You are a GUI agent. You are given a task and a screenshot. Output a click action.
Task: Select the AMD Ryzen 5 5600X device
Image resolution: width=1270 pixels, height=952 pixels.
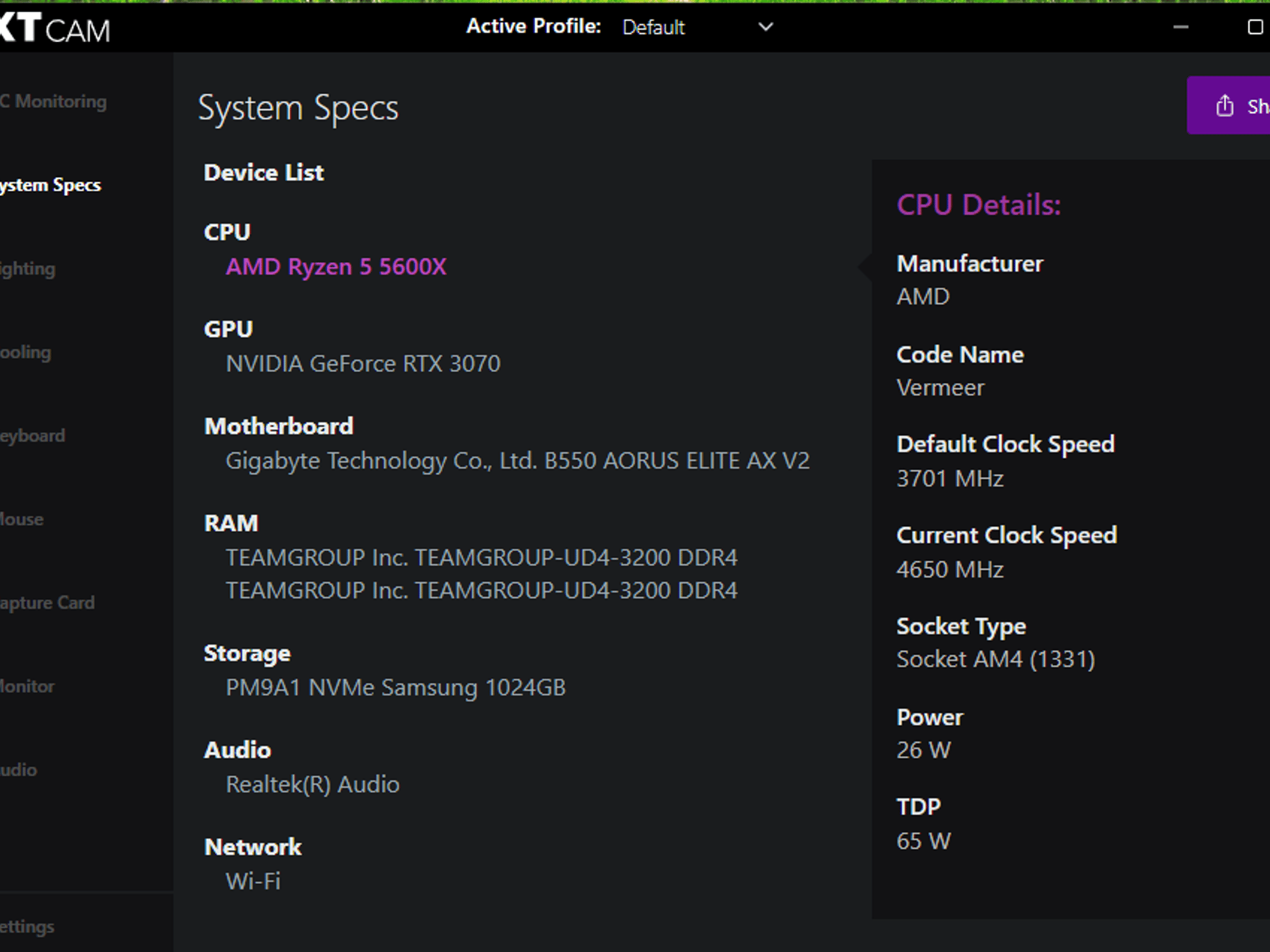pos(336,267)
